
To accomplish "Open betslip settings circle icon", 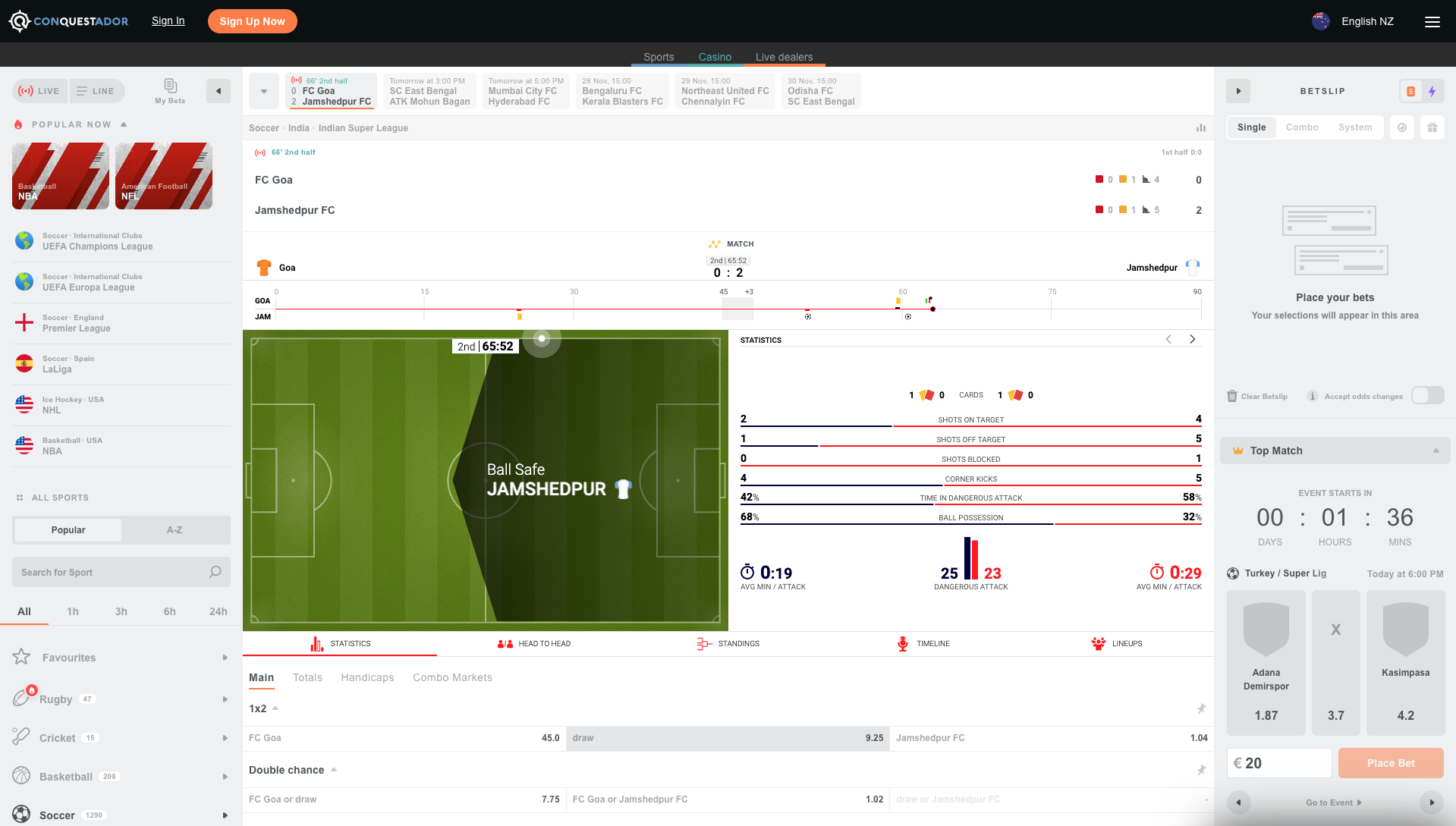I will 1402,127.
